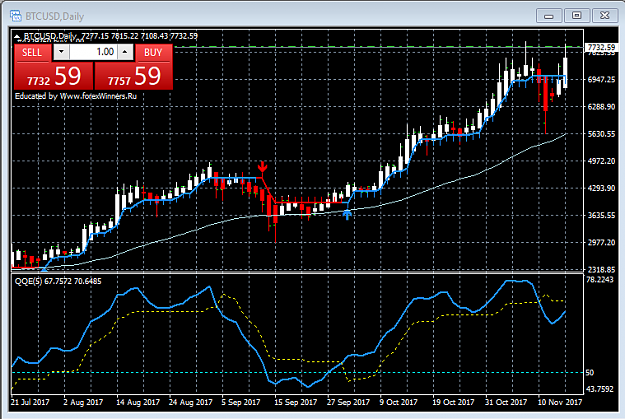Click the BUY button

tap(153, 53)
